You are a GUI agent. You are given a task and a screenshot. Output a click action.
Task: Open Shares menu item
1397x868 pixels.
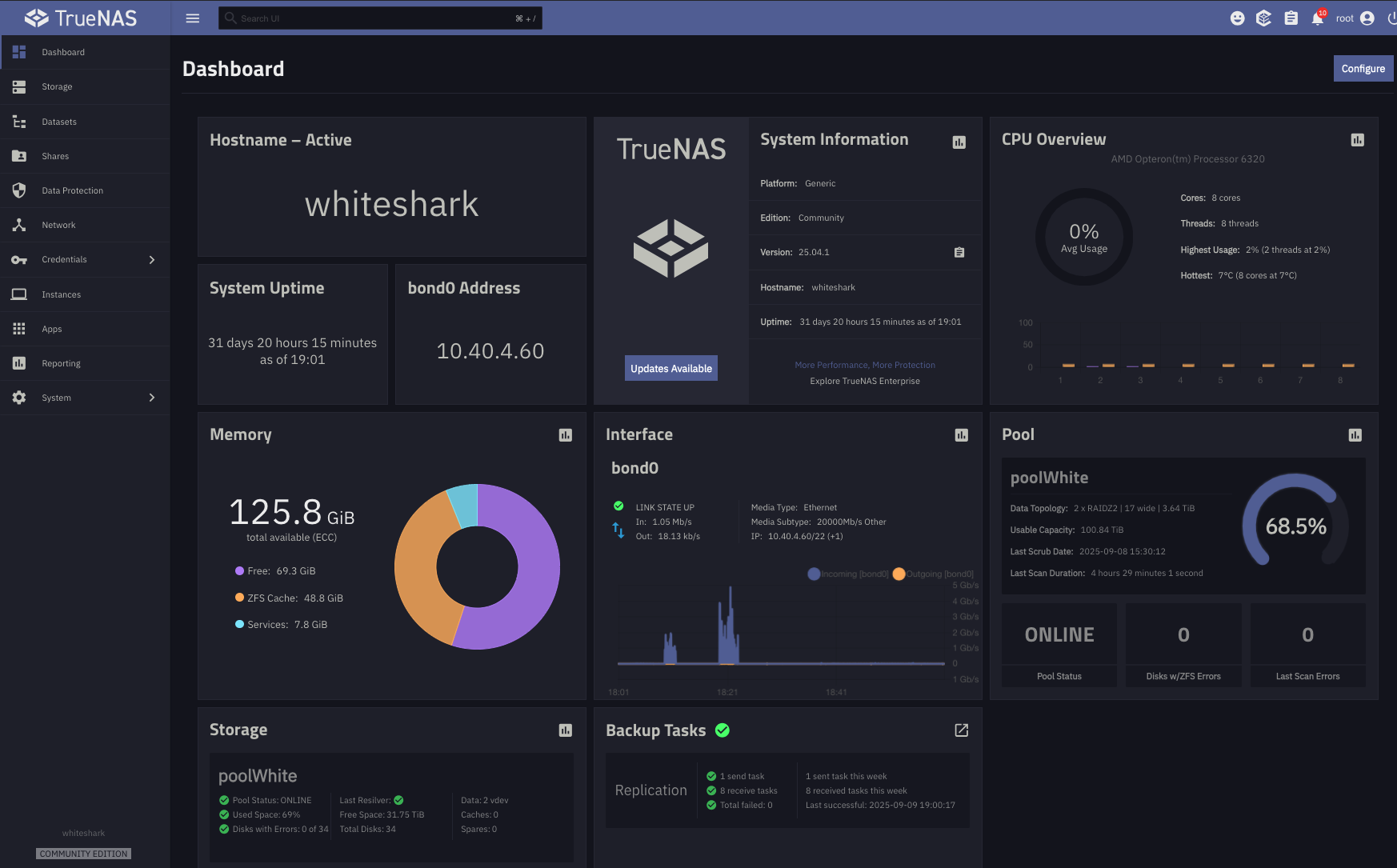[85, 156]
